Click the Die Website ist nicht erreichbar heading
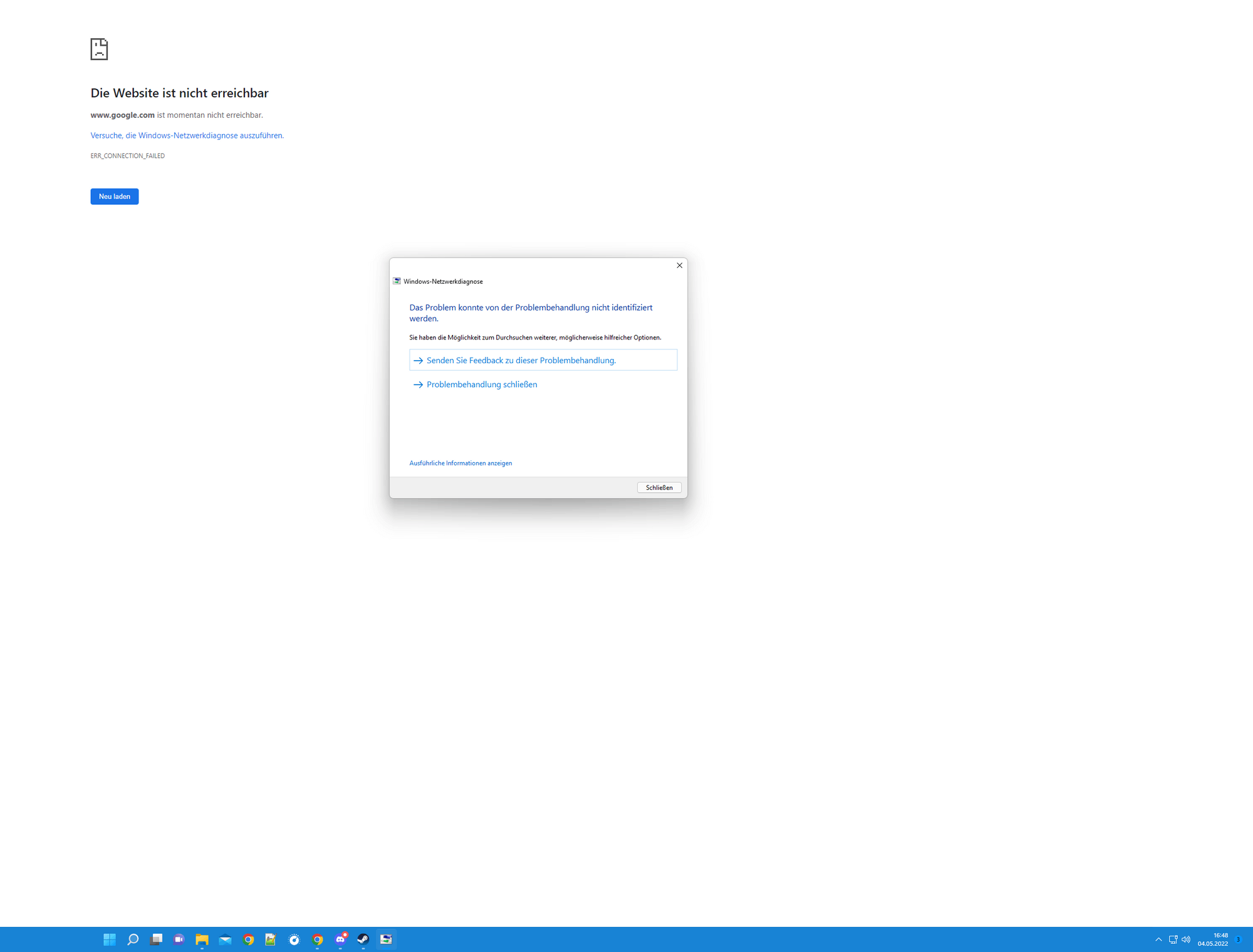1253x952 pixels. pyautogui.click(x=179, y=93)
